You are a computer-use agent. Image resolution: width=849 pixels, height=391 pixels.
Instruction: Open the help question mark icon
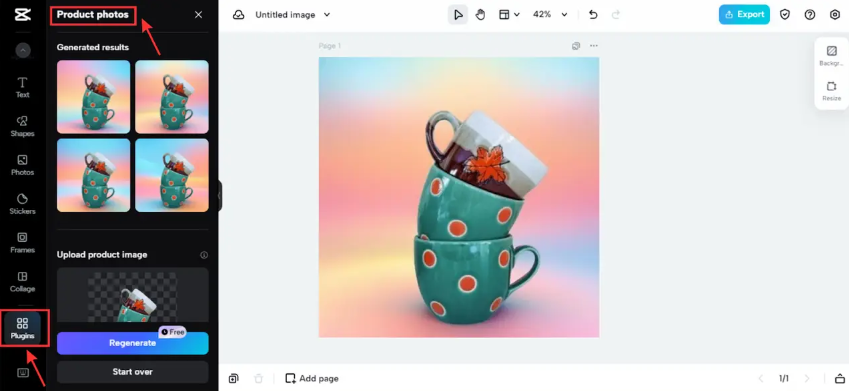tap(809, 15)
